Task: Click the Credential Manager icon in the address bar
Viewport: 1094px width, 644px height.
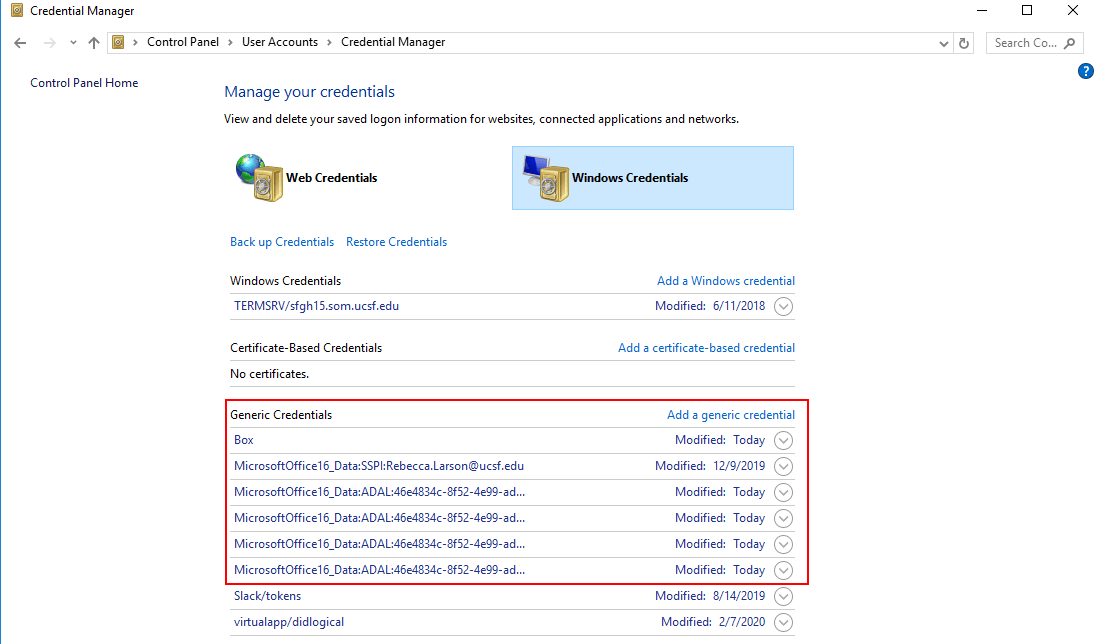Action: [x=119, y=42]
